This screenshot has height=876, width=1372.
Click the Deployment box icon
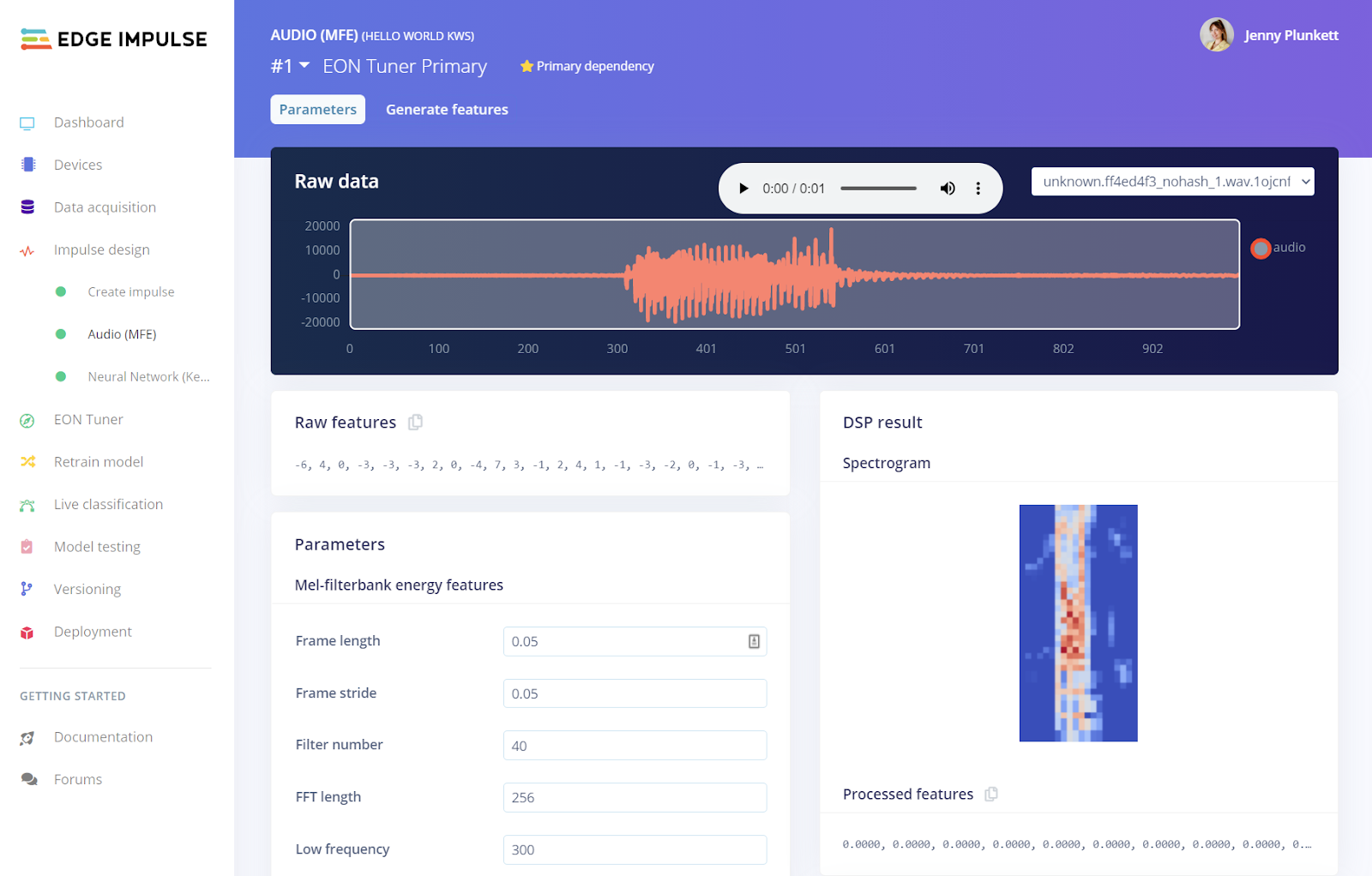coord(27,633)
